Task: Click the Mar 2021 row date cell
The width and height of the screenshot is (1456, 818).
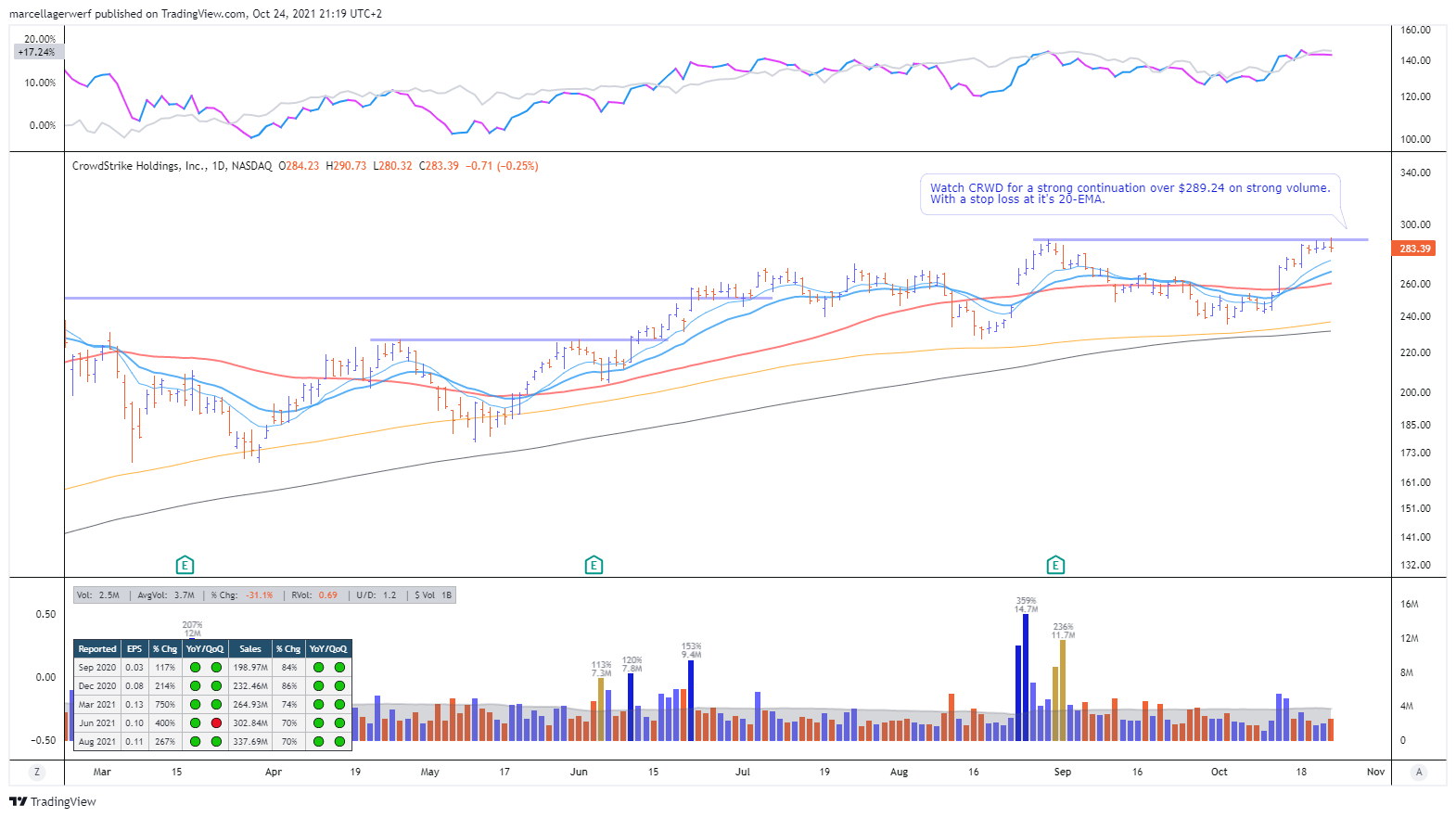Action: [97, 705]
